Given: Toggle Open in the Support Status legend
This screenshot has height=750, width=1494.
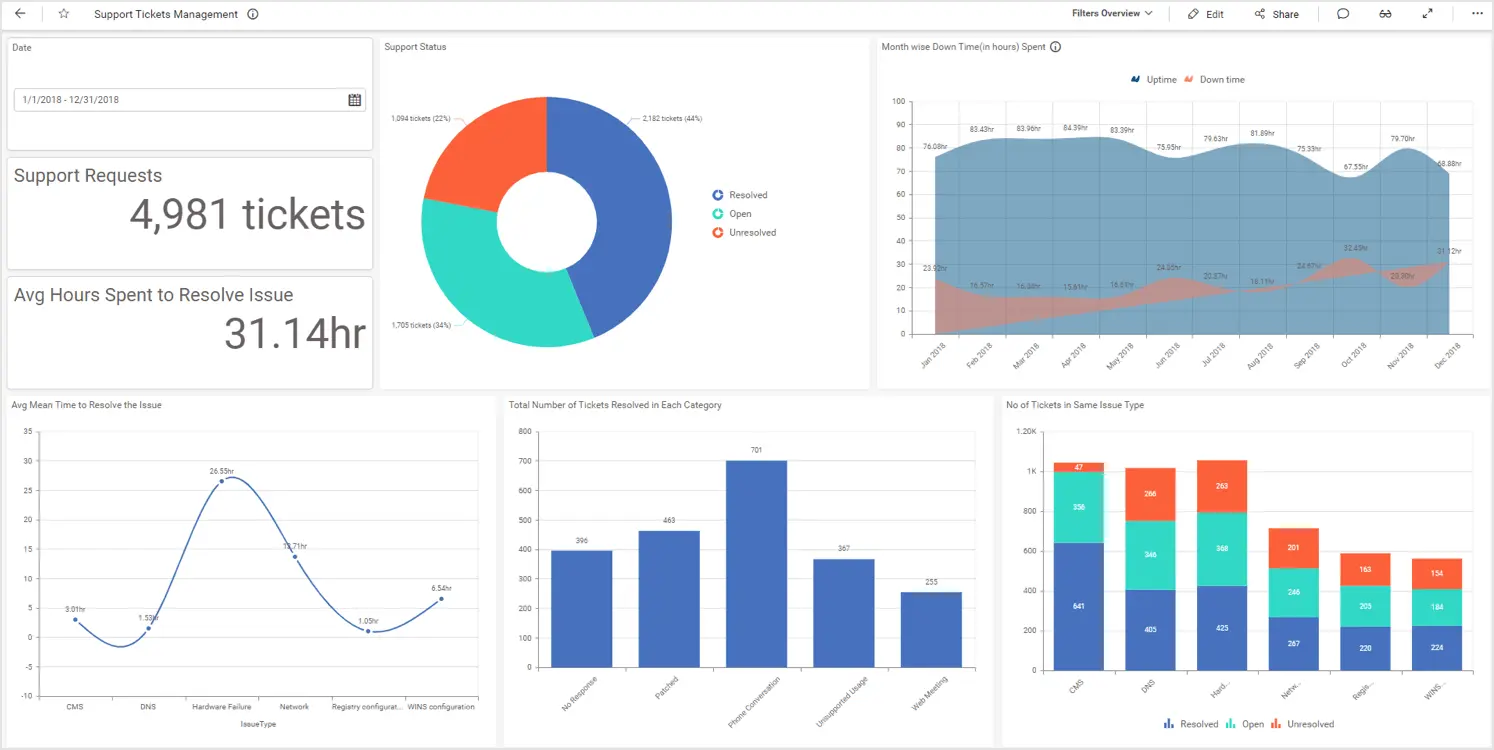Looking at the screenshot, I should click(738, 213).
